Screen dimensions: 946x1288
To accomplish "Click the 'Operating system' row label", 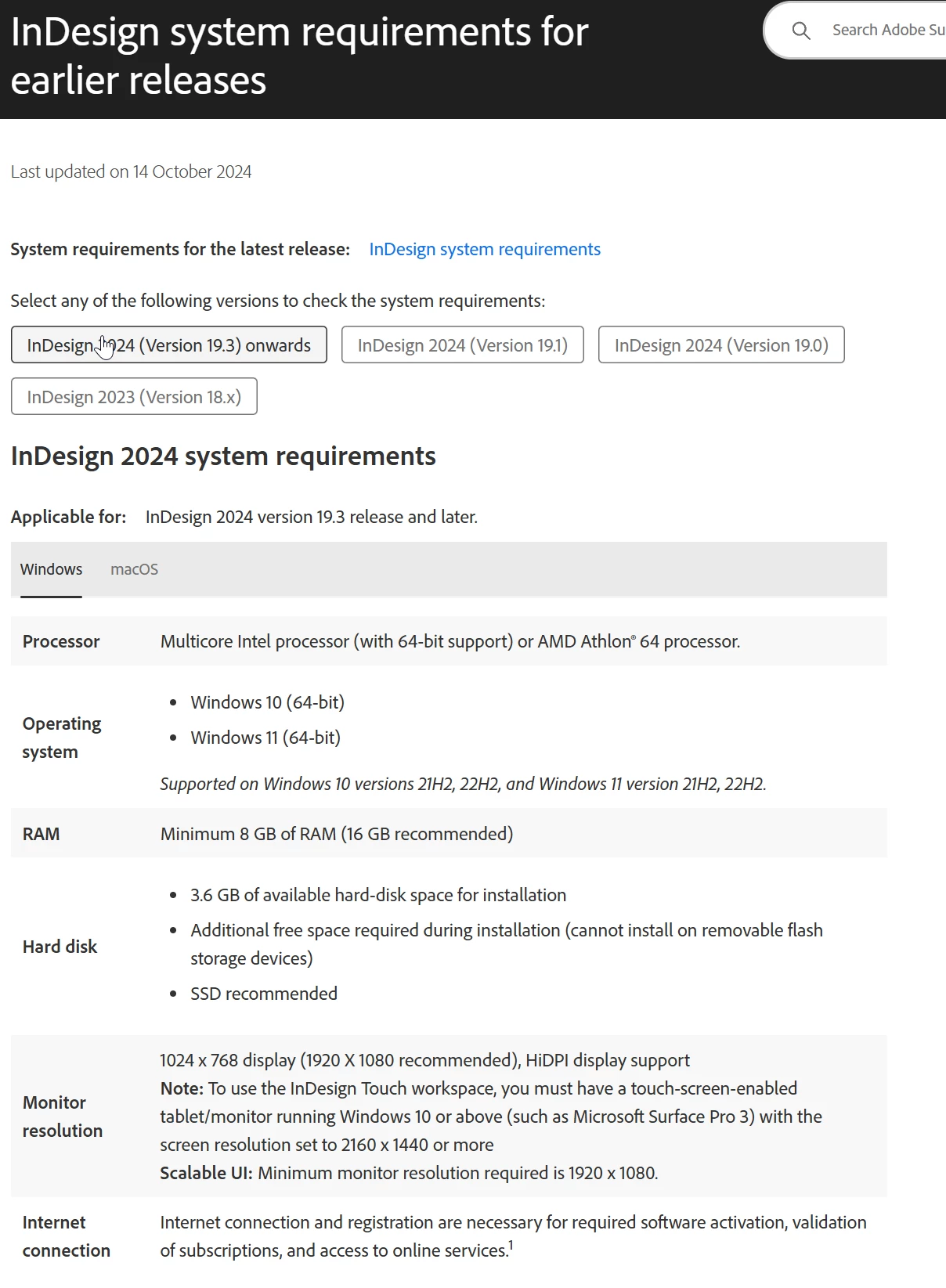I will click(62, 738).
